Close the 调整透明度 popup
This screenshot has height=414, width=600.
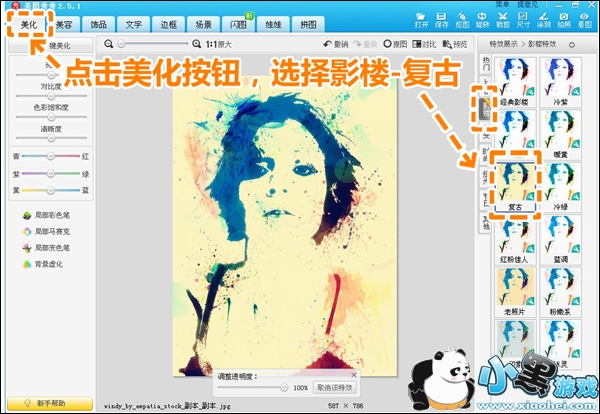pyautogui.click(x=354, y=375)
